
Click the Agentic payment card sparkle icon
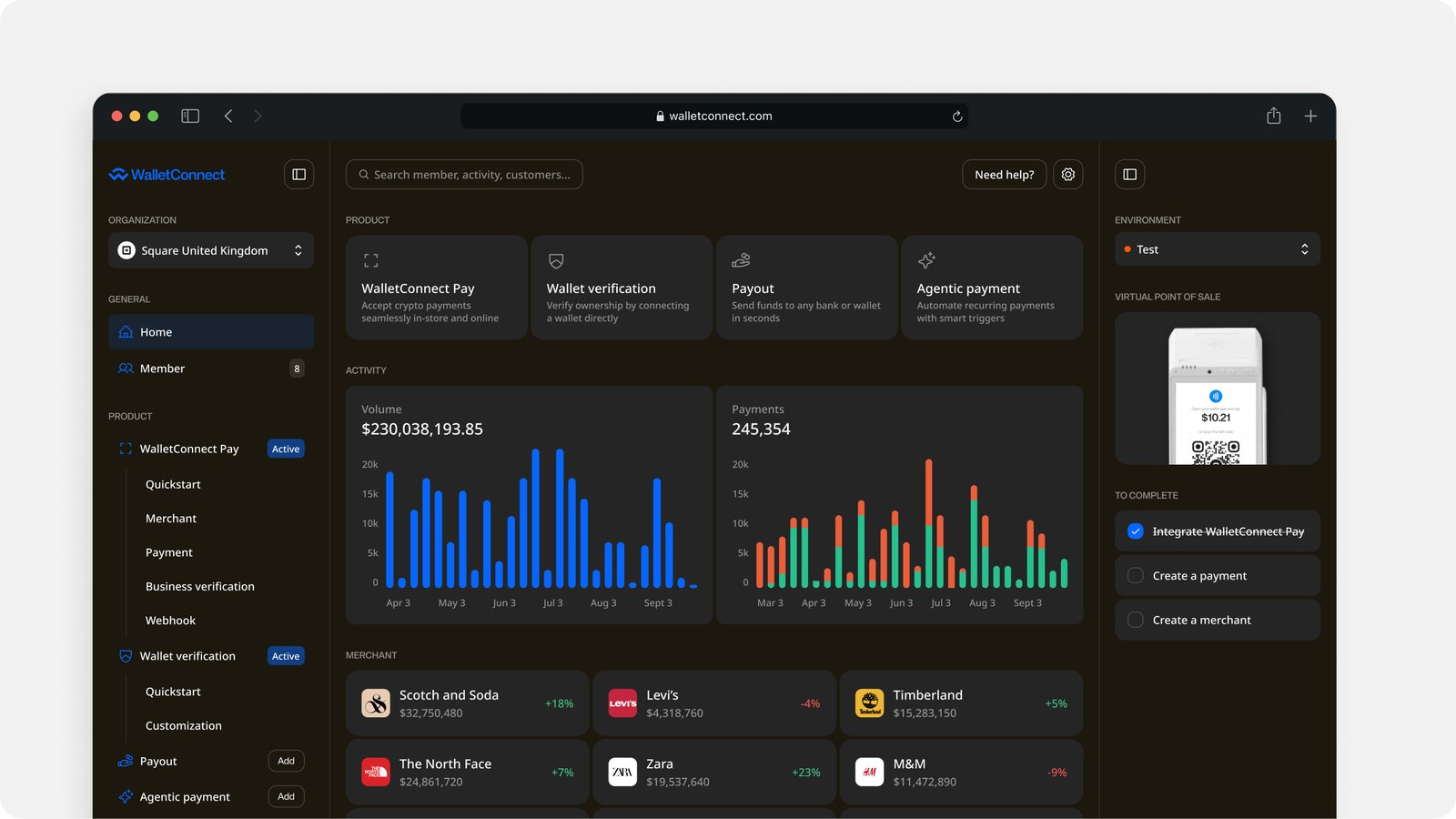click(926, 260)
